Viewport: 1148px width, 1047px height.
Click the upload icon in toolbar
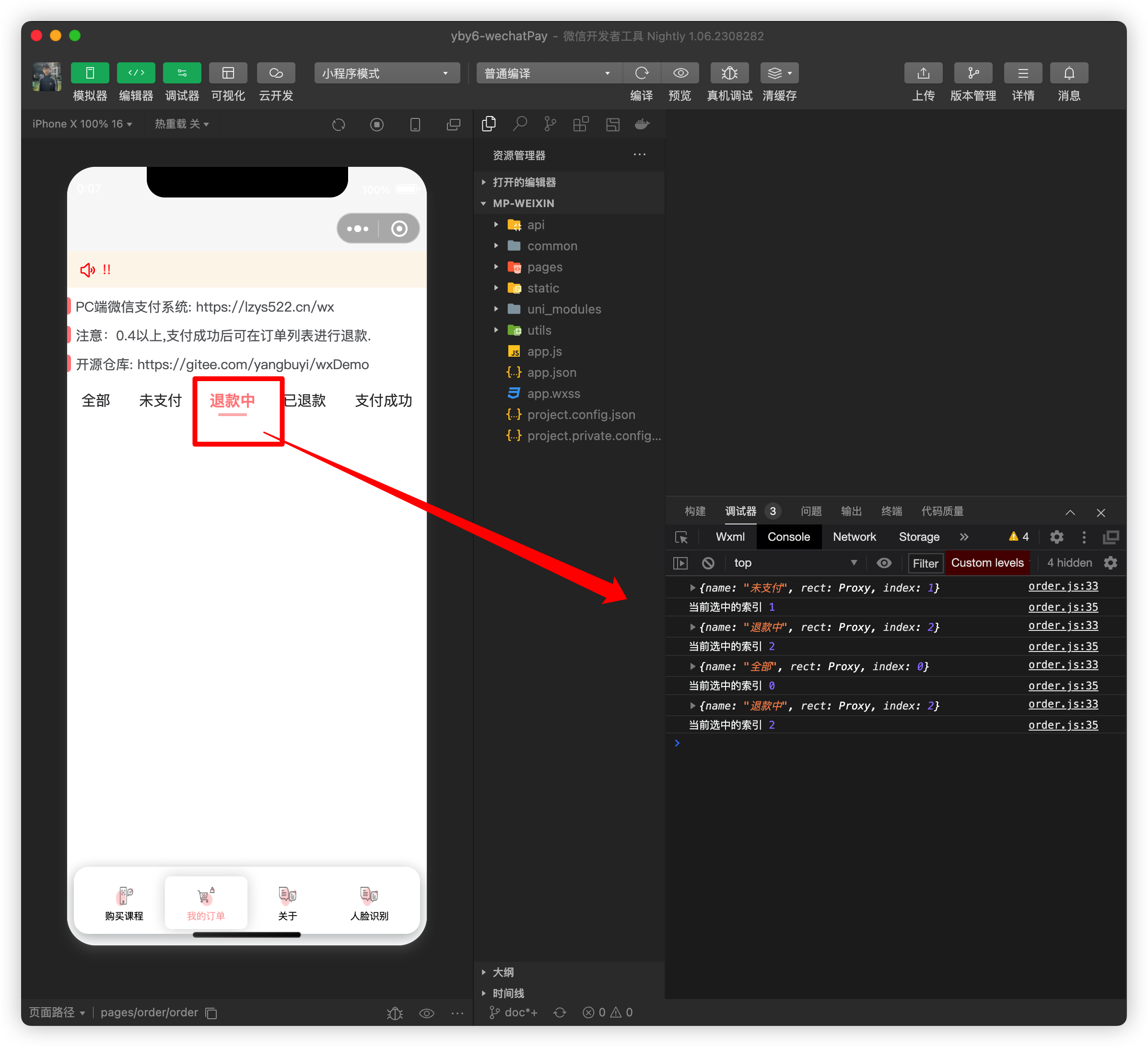(x=923, y=73)
